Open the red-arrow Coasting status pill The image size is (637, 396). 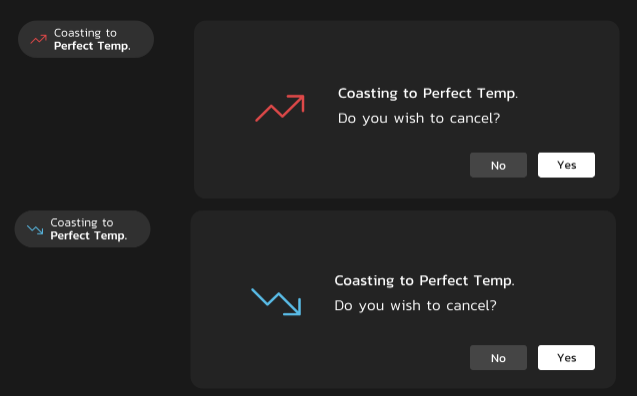pyautogui.click(x=86, y=39)
